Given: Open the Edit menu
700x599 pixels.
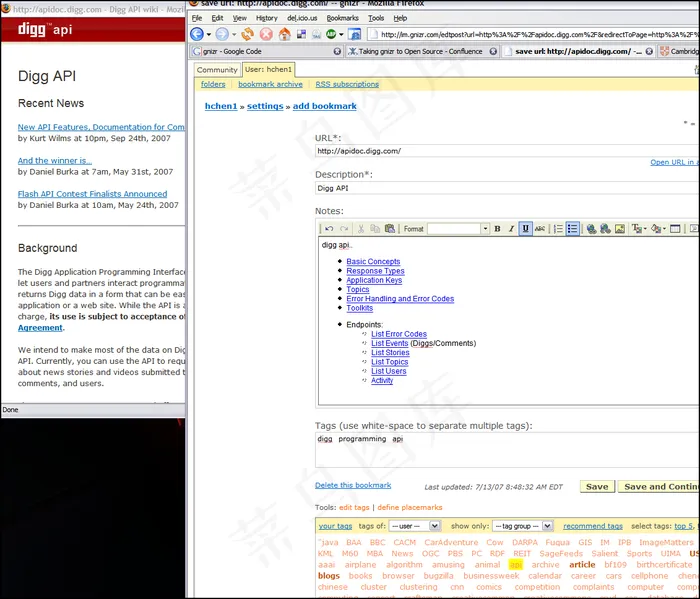Looking at the screenshot, I should coord(217,18).
